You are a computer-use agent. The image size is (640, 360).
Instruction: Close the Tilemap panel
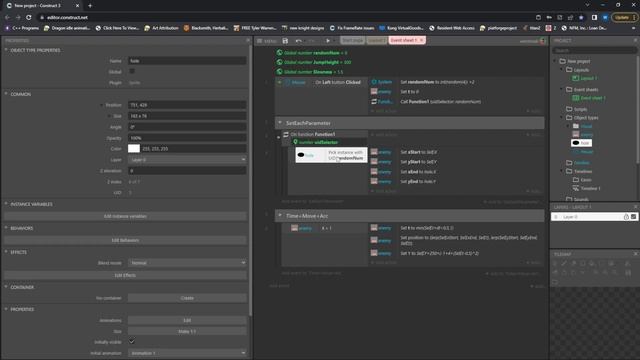pyautogui.click(x=635, y=254)
